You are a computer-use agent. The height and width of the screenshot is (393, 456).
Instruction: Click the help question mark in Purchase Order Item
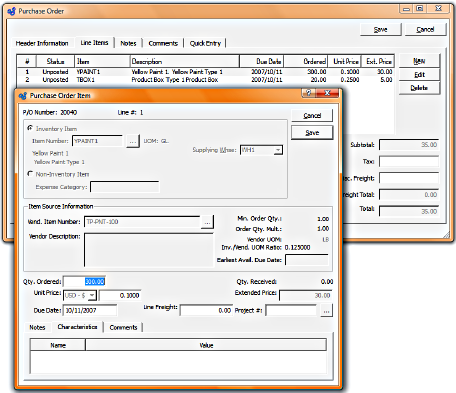pos(309,93)
